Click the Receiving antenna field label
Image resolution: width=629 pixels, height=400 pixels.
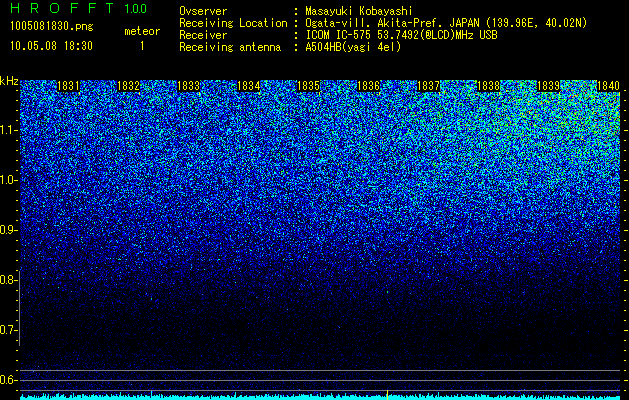tap(230, 47)
